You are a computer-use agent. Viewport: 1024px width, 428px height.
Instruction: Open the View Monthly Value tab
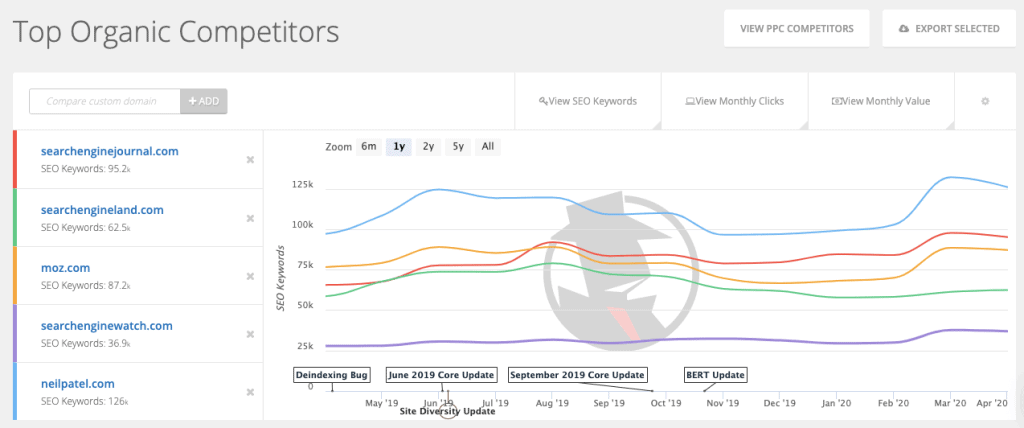point(881,101)
